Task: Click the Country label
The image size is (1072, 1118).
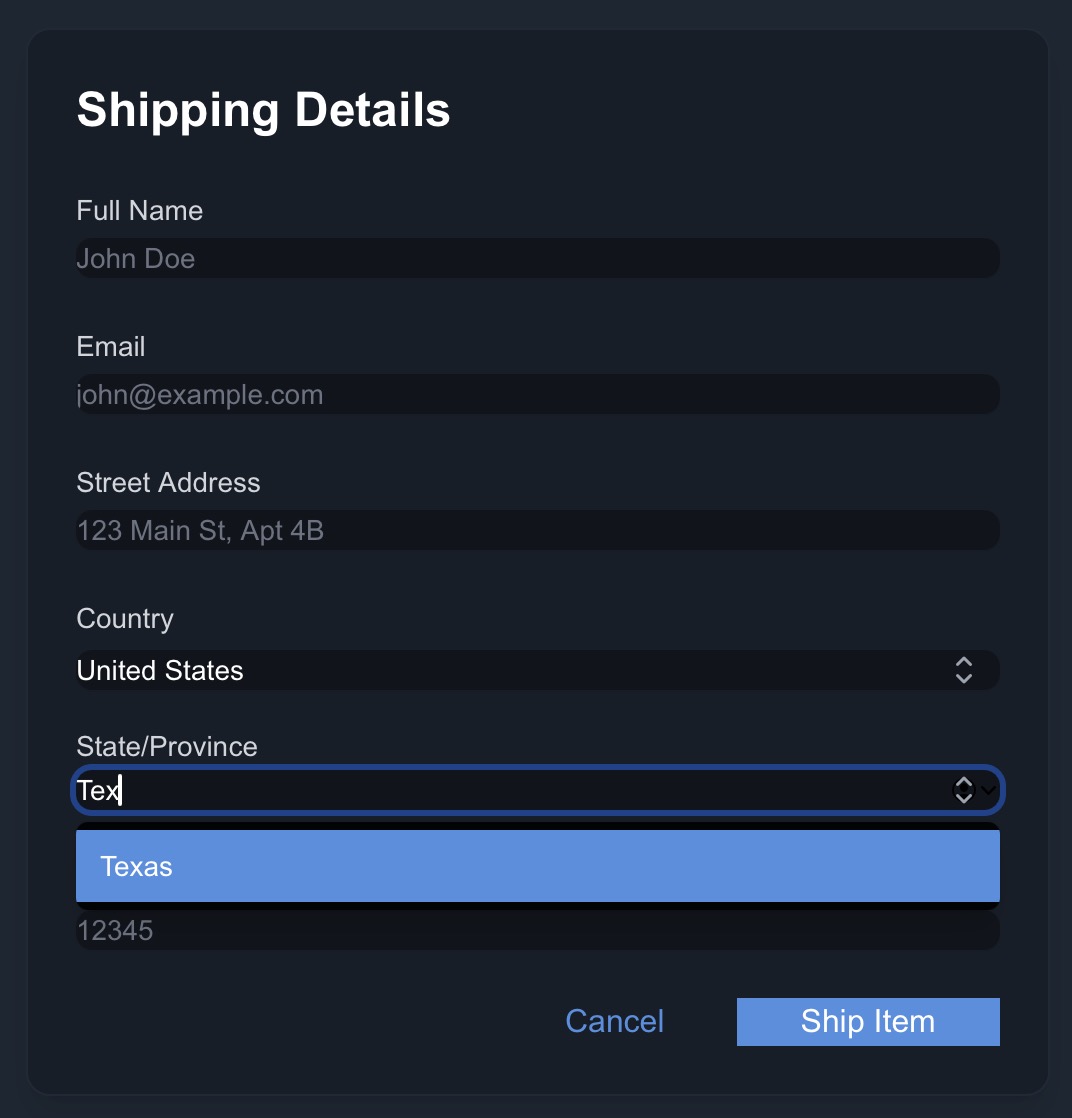Action: [125, 619]
